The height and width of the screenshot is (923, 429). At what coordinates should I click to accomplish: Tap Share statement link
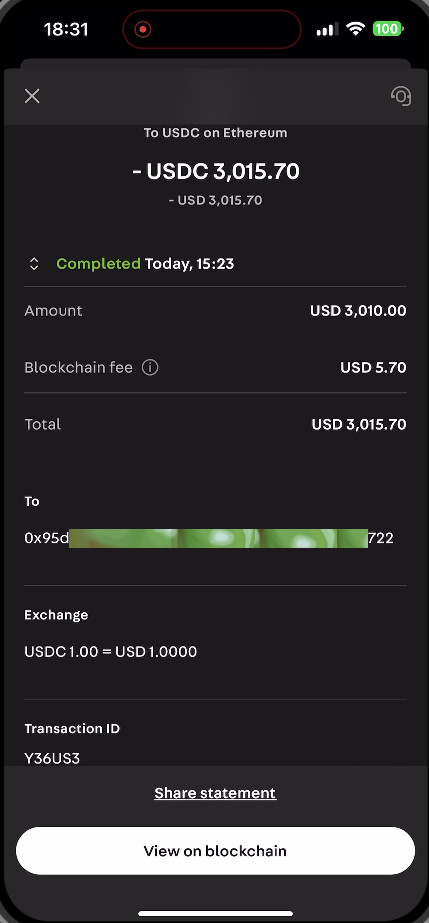pyautogui.click(x=215, y=793)
